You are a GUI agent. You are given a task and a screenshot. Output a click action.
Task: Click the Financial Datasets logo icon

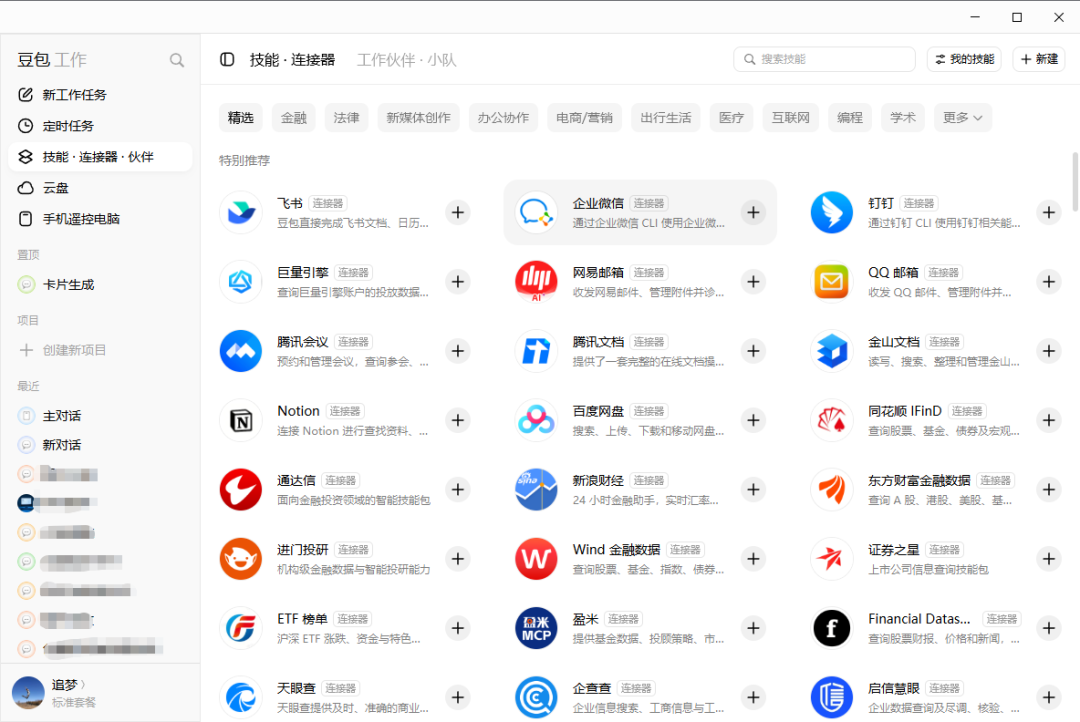831,628
